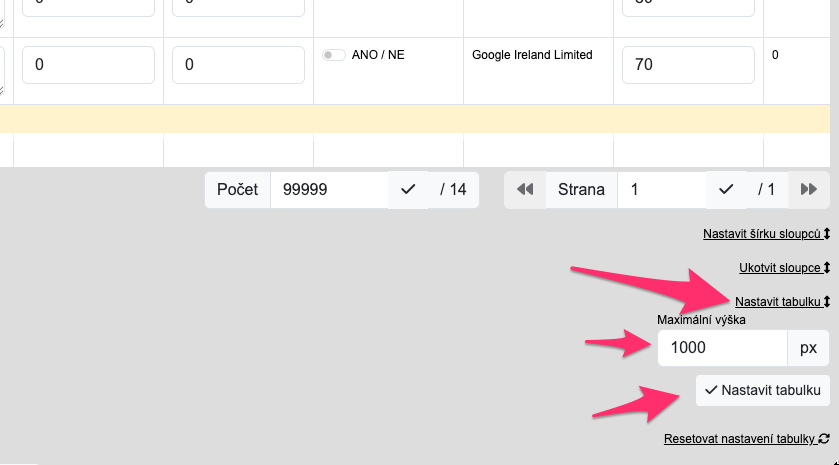839x465 pixels.
Task: Click arrow icon beside Nastavit šířku sloupců
Action: tap(827, 234)
